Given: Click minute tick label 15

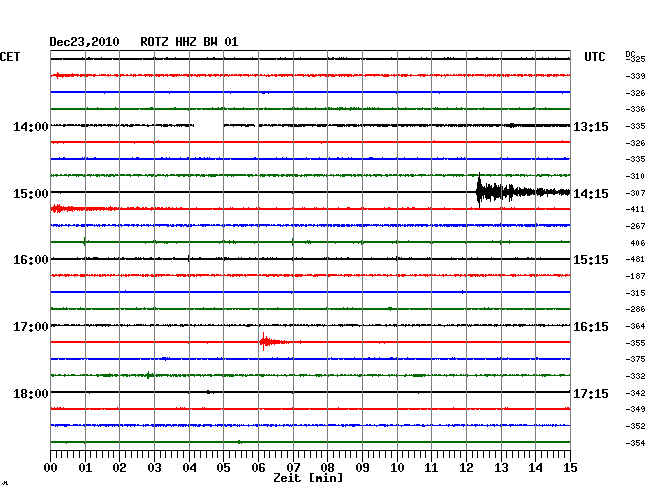Looking at the screenshot, I should (570, 468).
